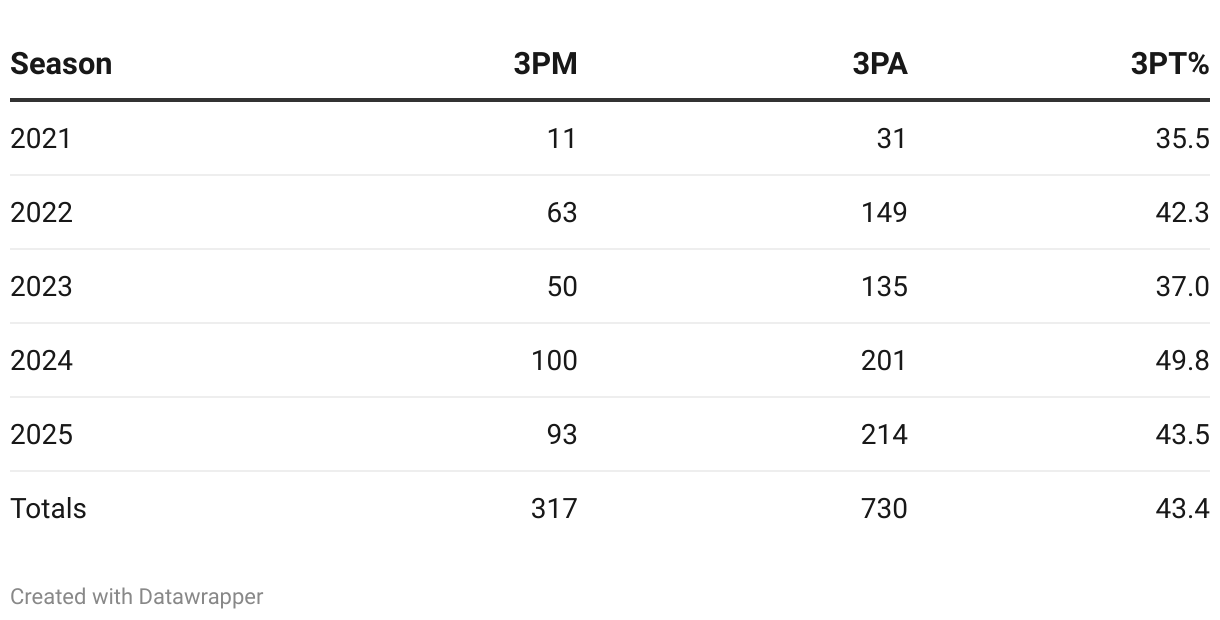This screenshot has height=620, width=1220.
Task: Select the 2023 season row label
Action: point(41,286)
